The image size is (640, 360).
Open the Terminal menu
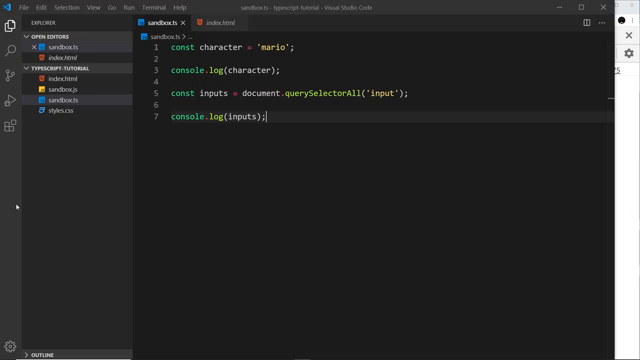point(154,7)
